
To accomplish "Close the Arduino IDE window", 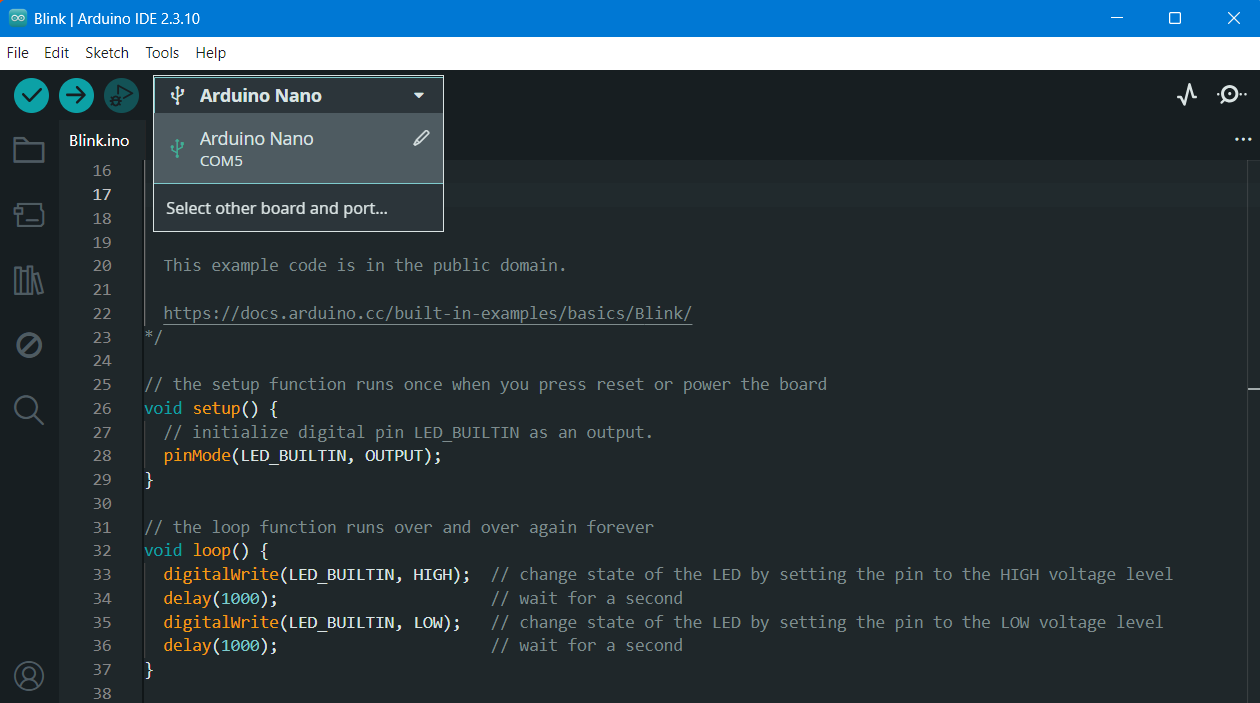I will [1233, 18].
